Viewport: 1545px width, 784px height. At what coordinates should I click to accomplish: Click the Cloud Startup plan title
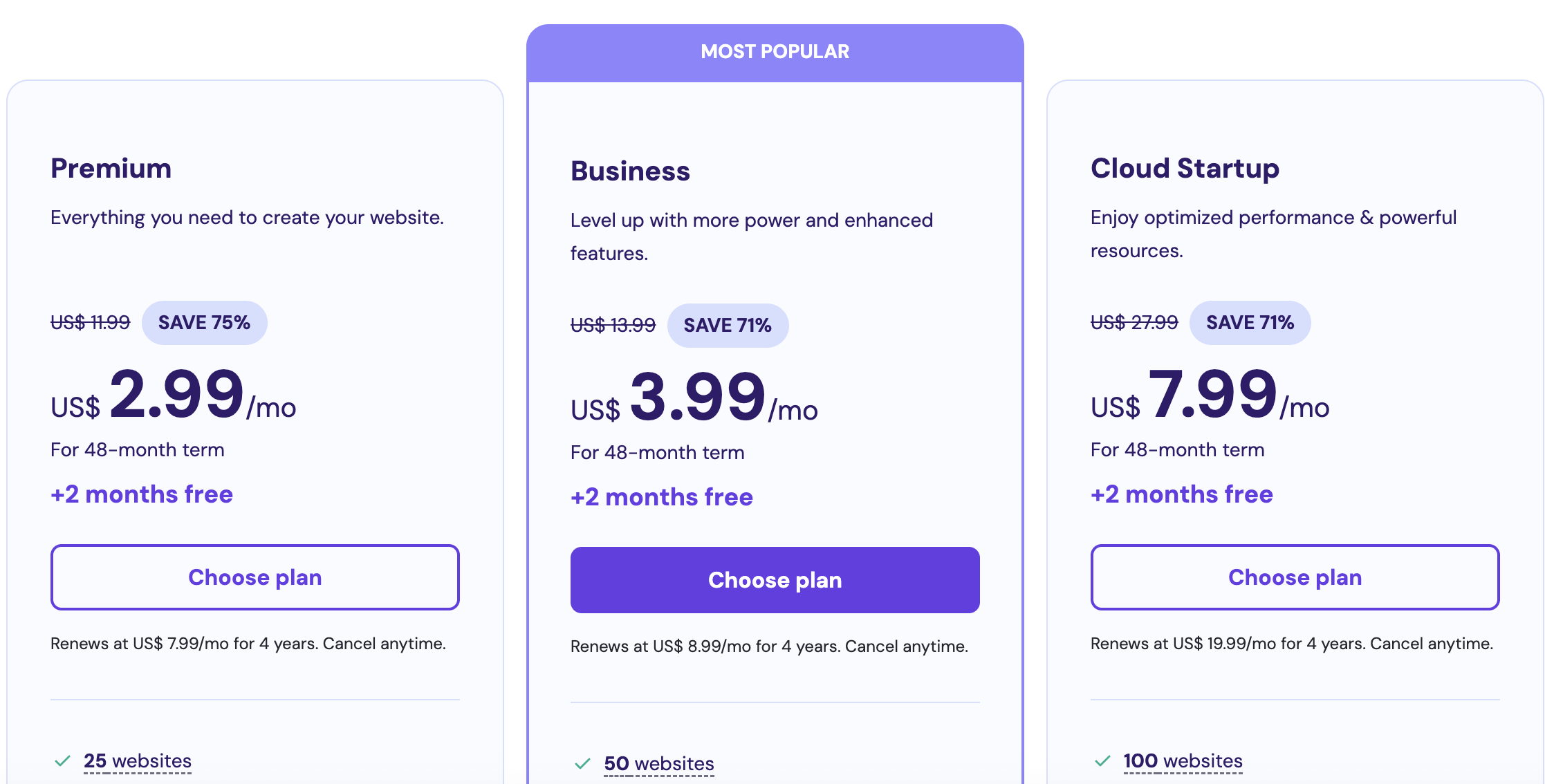[1185, 169]
